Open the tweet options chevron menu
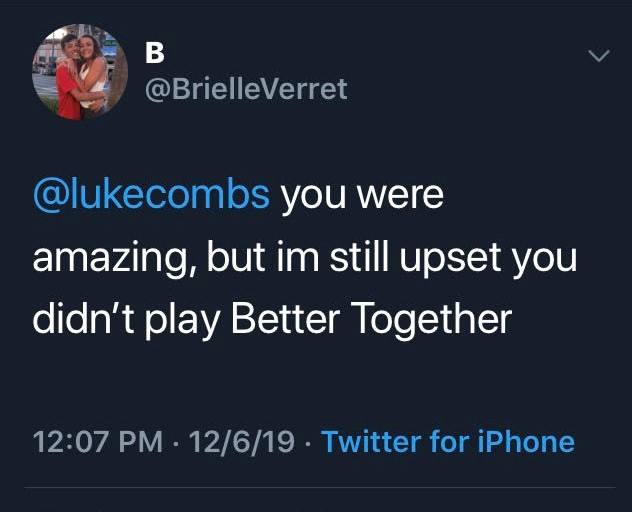The width and height of the screenshot is (632, 512). coord(599,58)
